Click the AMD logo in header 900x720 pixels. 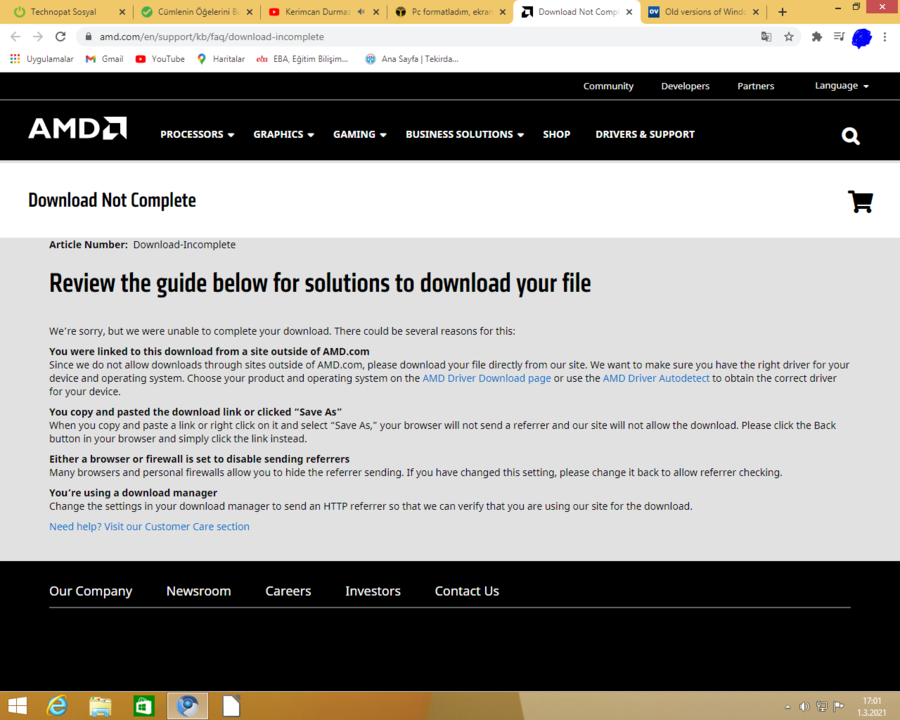(77, 129)
